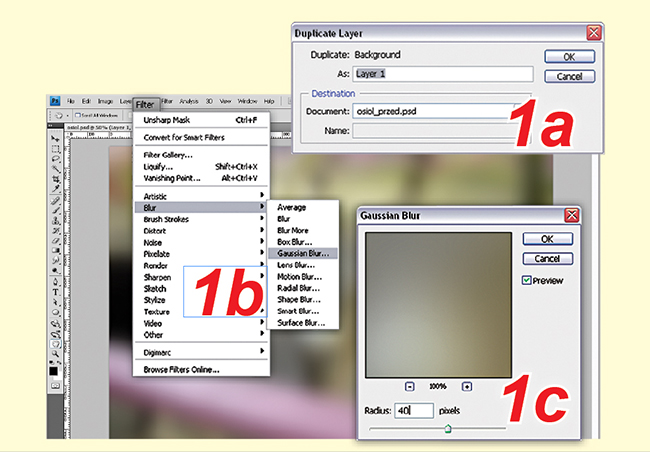The image size is (650, 452).
Task: Select the Eyedropper tool
Action: tap(55, 189)
